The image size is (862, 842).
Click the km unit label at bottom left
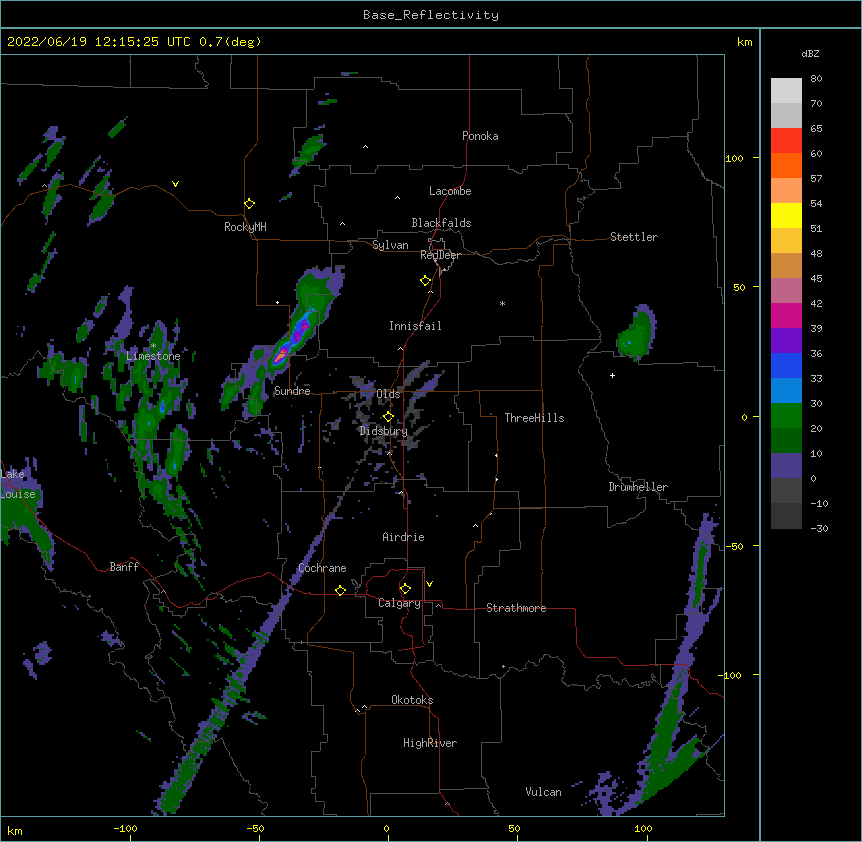click(15, 830)
